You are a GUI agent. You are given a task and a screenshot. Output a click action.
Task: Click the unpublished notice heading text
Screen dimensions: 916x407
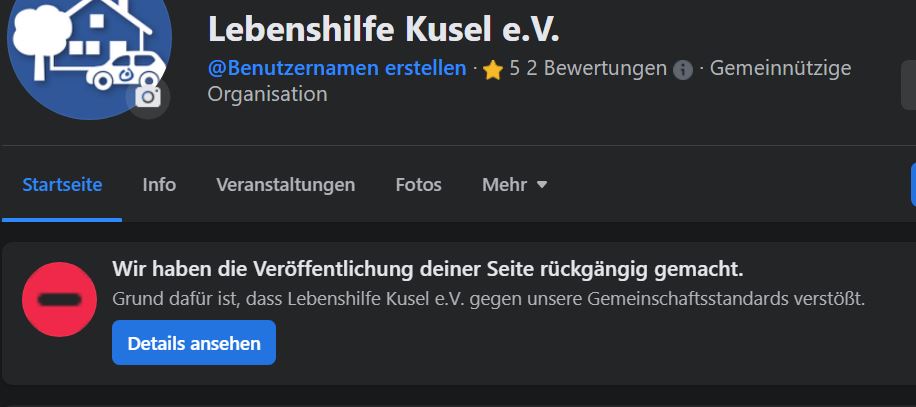tap(427, 269)
